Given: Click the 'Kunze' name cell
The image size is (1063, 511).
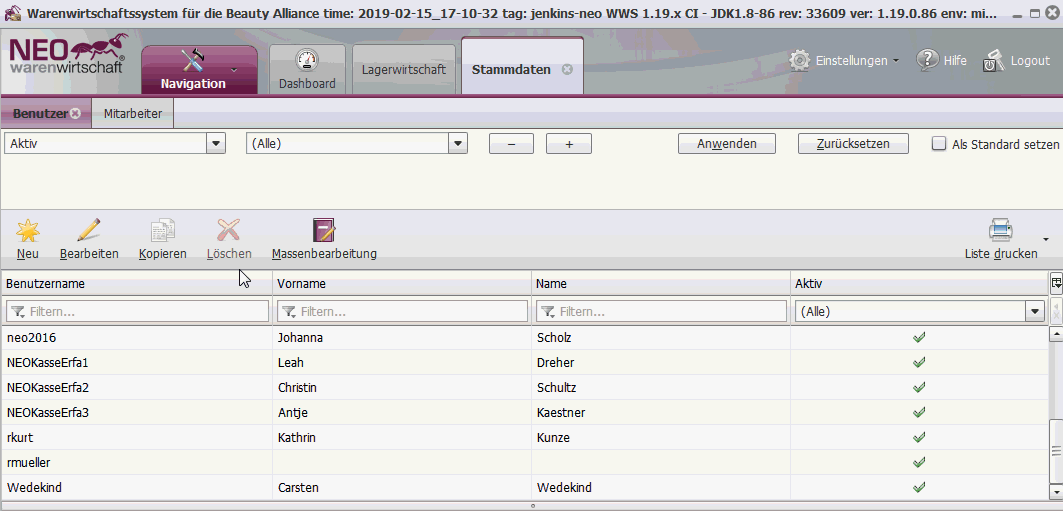Looking at the screenshot, I should pos(661,437).
